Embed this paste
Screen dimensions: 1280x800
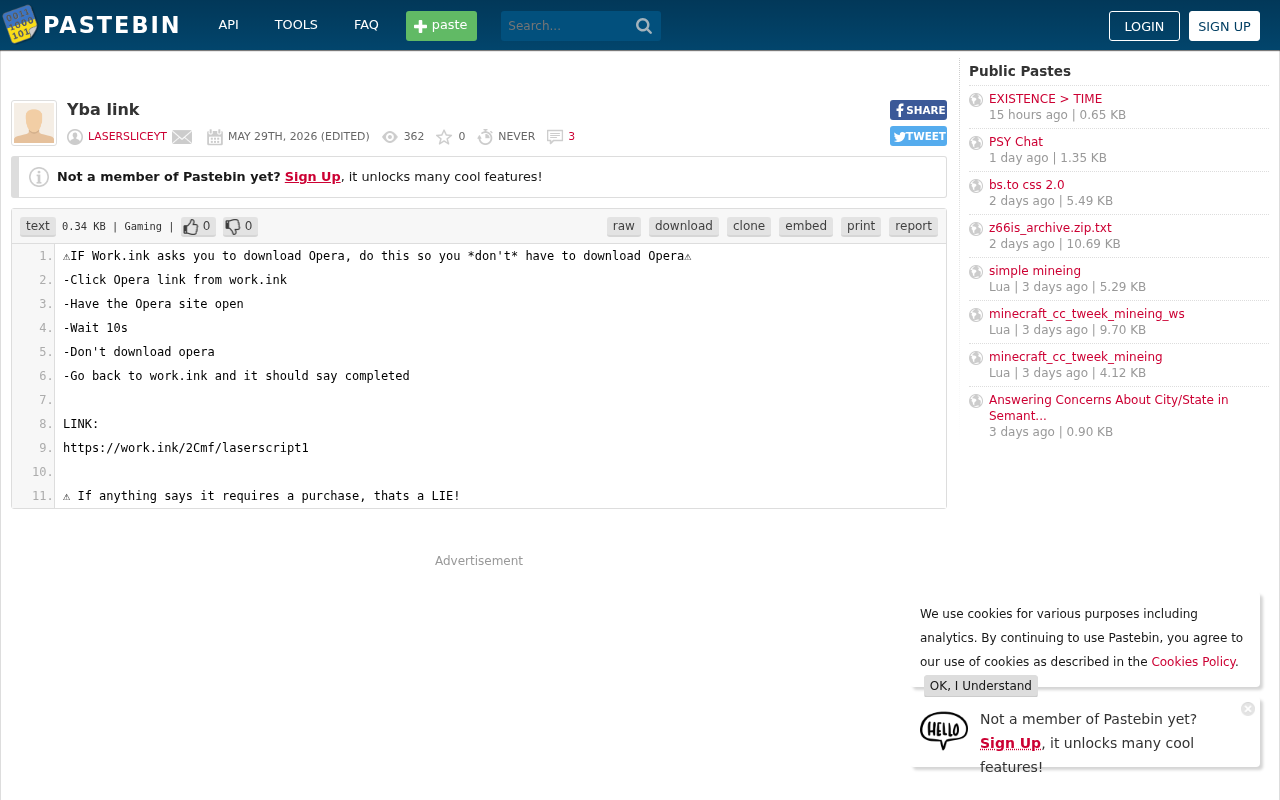806,227
